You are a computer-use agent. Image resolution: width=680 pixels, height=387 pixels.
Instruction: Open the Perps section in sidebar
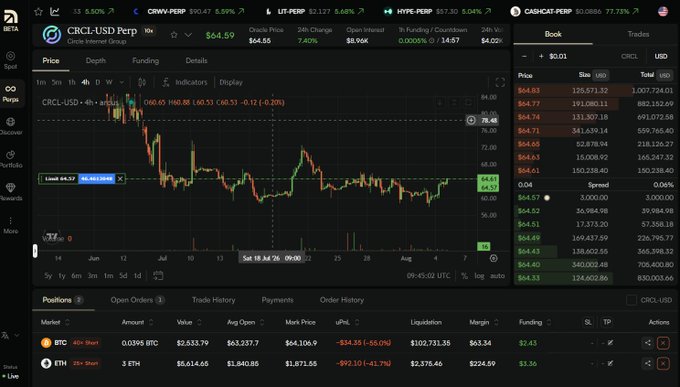point(10,93)
